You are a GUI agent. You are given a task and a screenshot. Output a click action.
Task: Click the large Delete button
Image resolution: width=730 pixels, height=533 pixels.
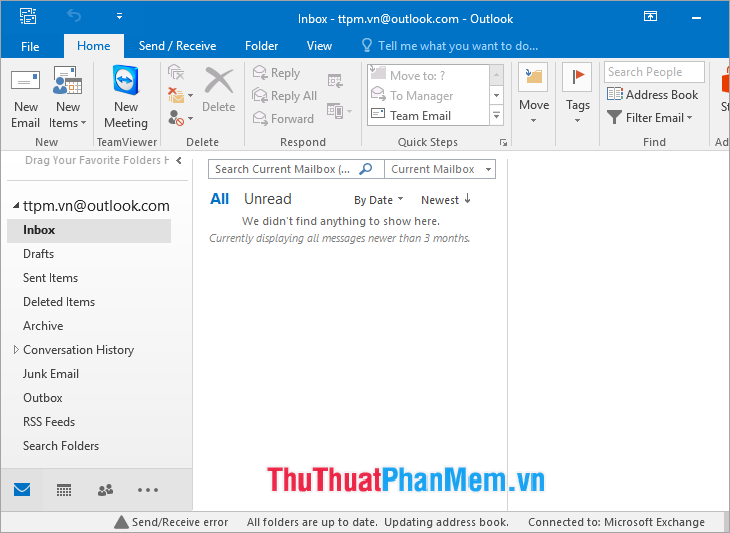click(218, 90)
